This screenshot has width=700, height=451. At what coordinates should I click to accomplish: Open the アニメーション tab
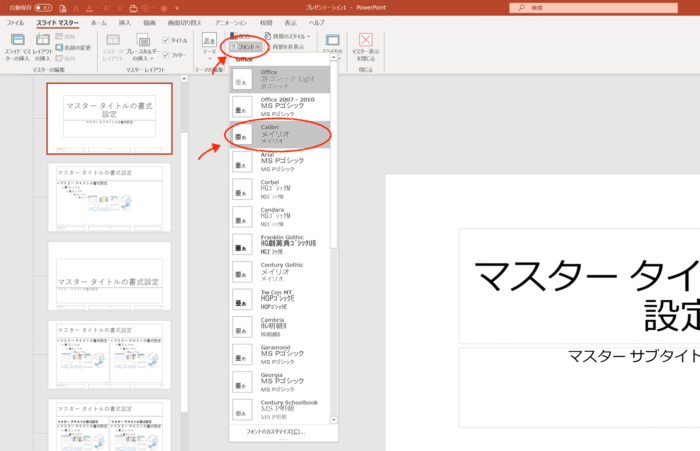pos(231,23)
